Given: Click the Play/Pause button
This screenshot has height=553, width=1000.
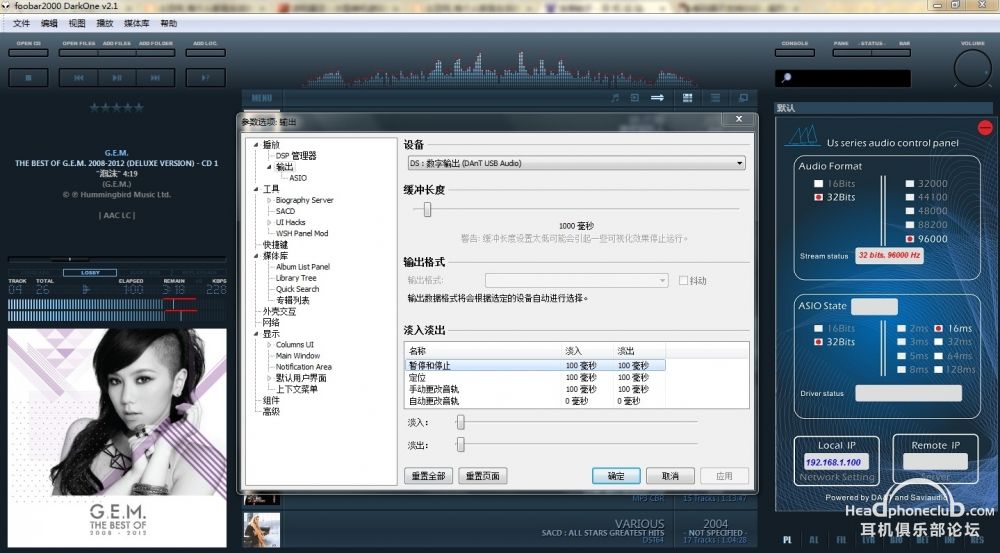Looking at the screenshot, I should [x=117, y=78].
